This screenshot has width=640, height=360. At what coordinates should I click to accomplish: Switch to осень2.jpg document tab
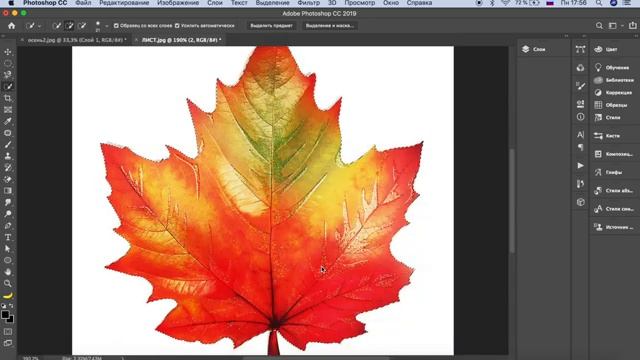click(x=77, y=40)
